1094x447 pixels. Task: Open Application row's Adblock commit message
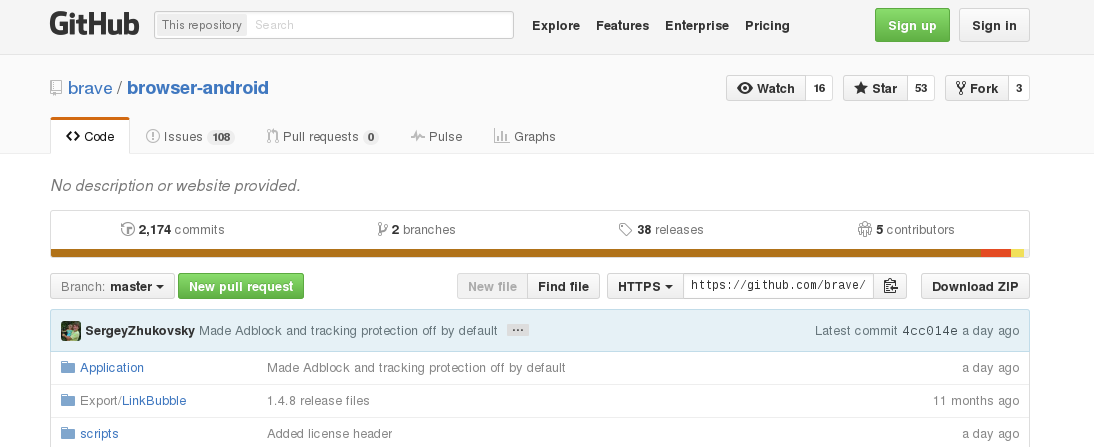(416, 368)
